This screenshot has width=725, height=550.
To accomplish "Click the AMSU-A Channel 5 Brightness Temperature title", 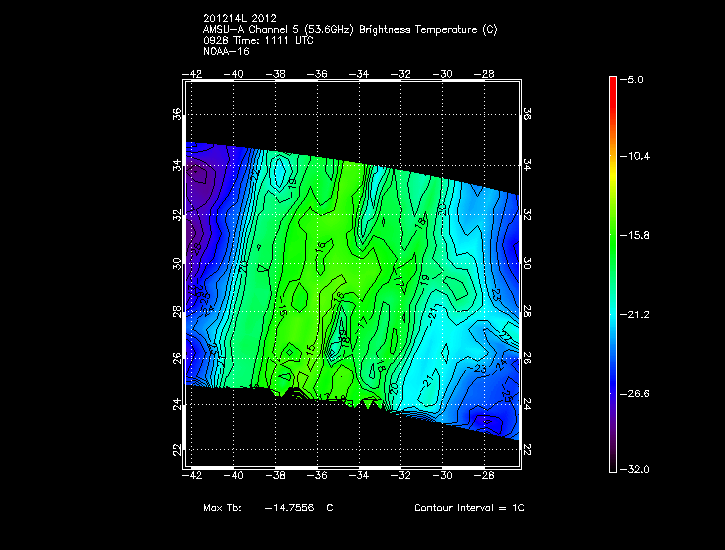I will coord(349,29).
